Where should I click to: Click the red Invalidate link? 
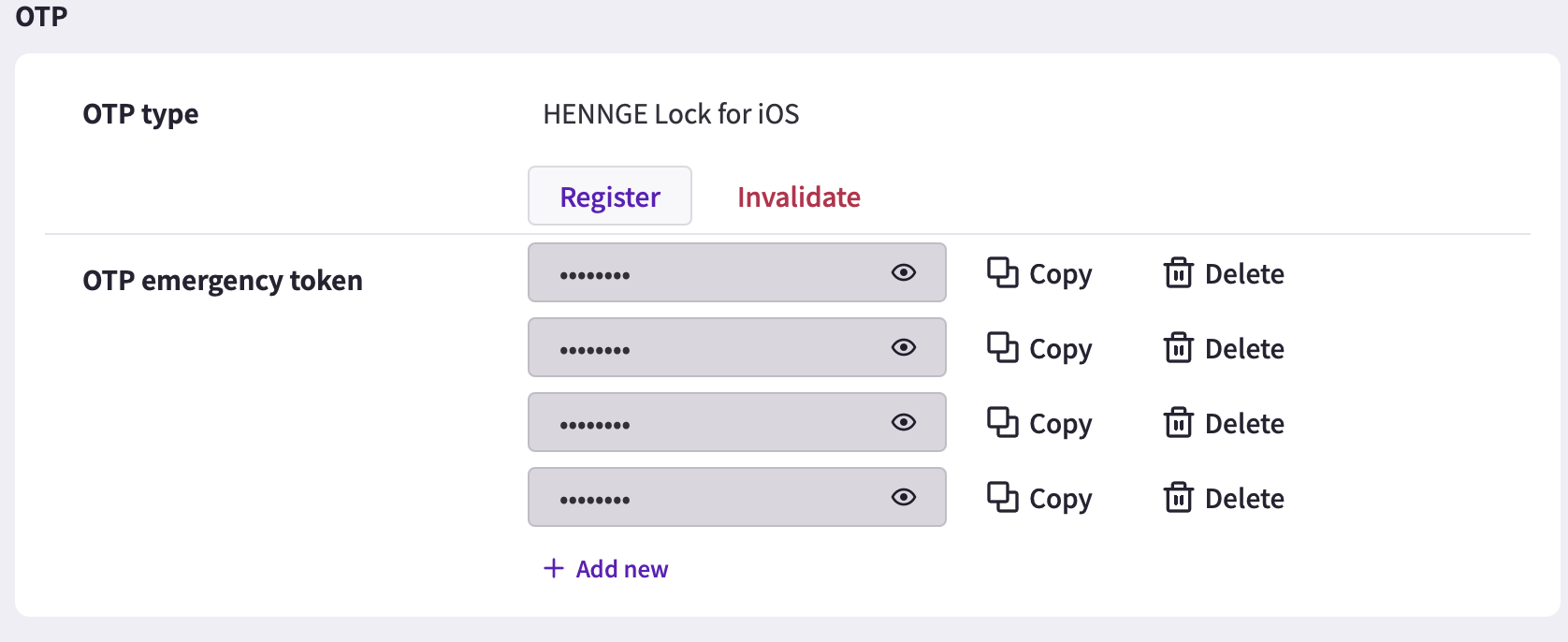799,197
